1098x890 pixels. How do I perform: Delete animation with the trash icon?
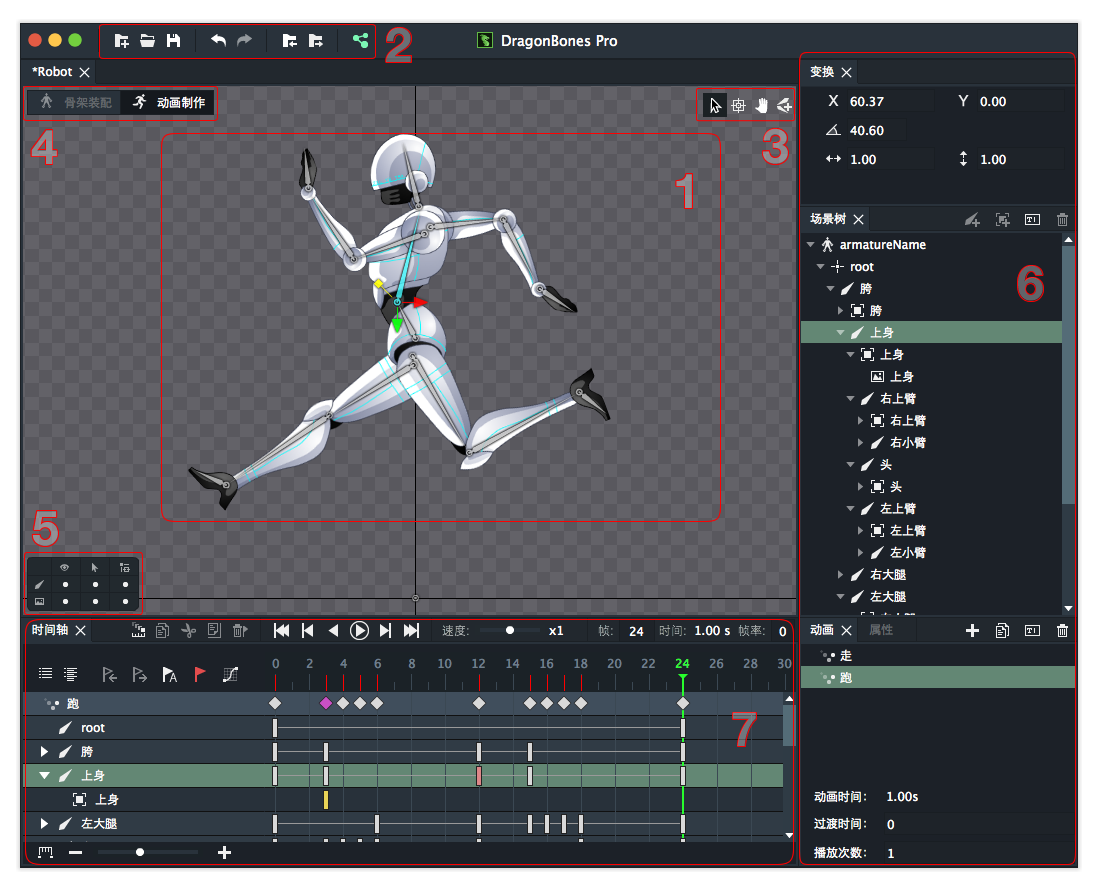point(1062,631)
